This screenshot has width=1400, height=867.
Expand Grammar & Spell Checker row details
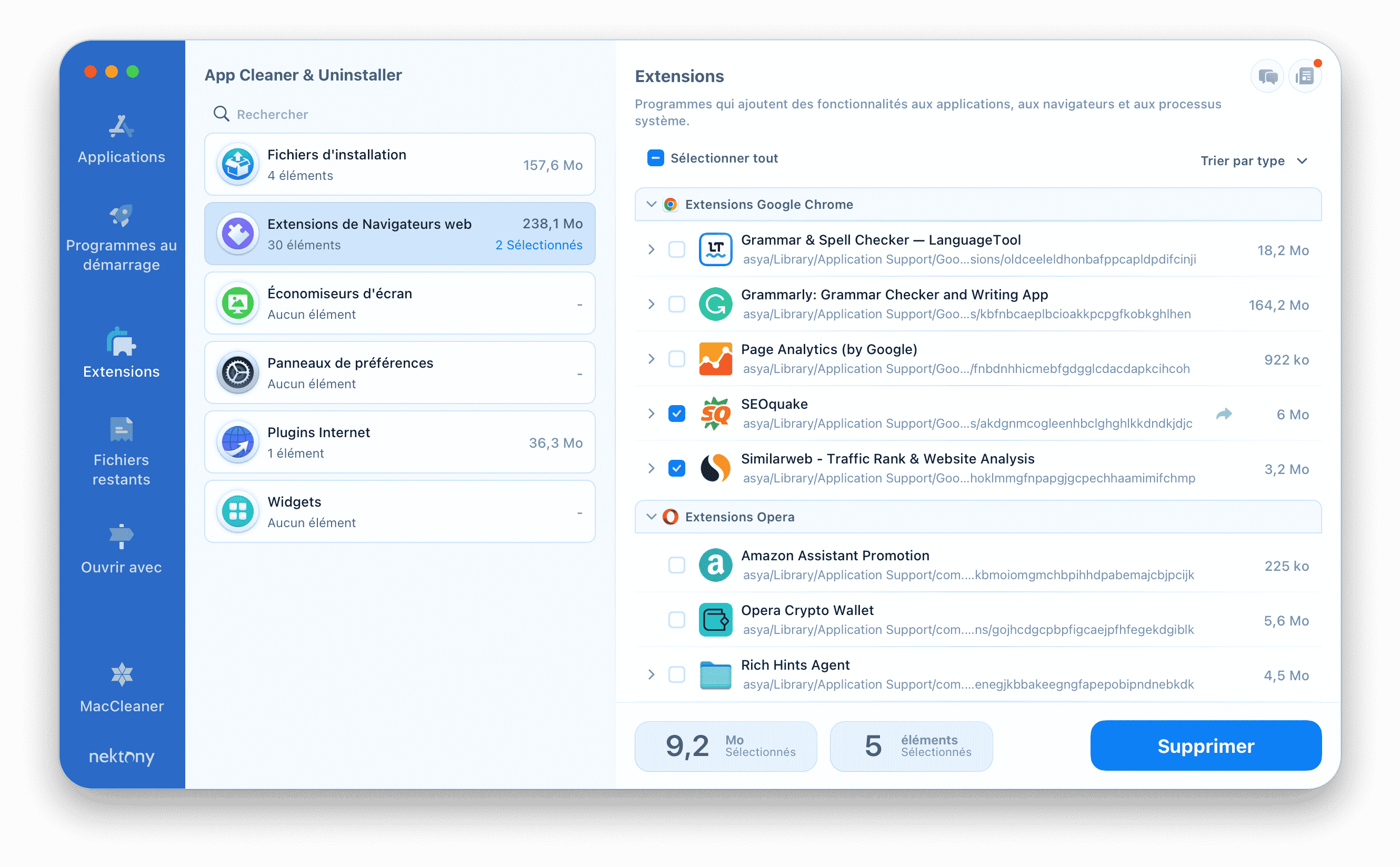650,248
